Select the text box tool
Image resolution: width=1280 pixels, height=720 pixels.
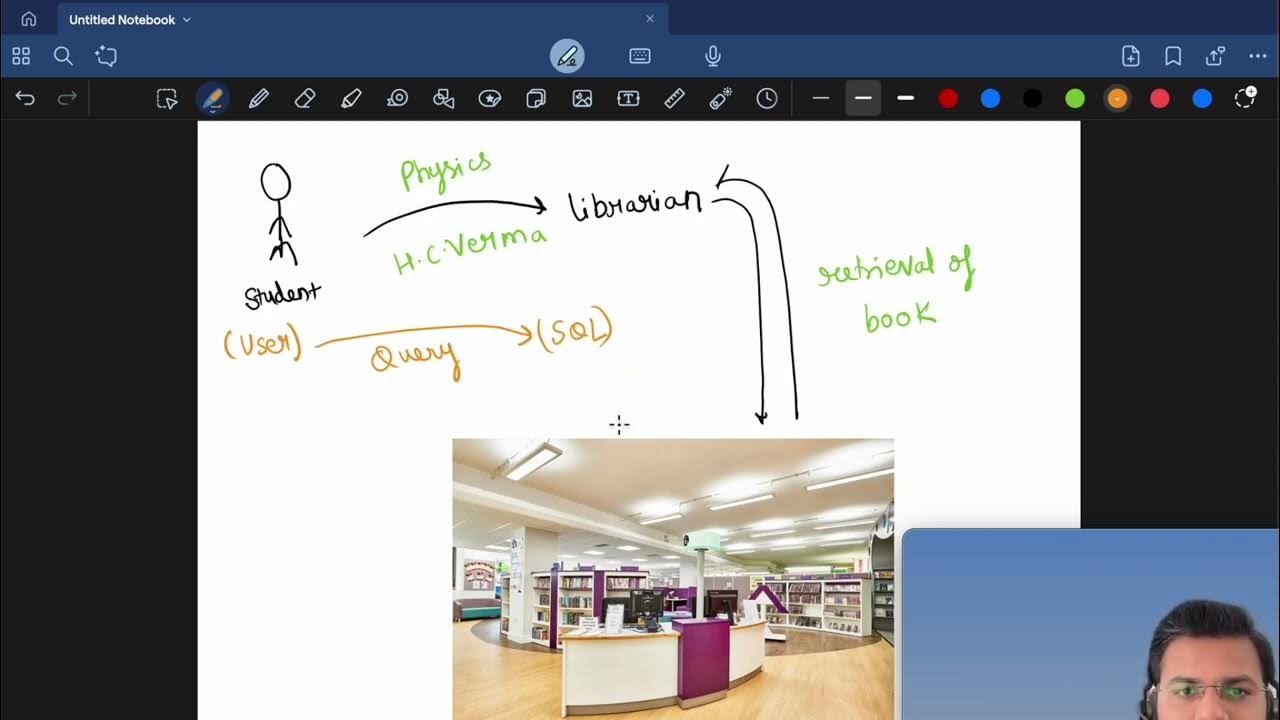(628, 98)
